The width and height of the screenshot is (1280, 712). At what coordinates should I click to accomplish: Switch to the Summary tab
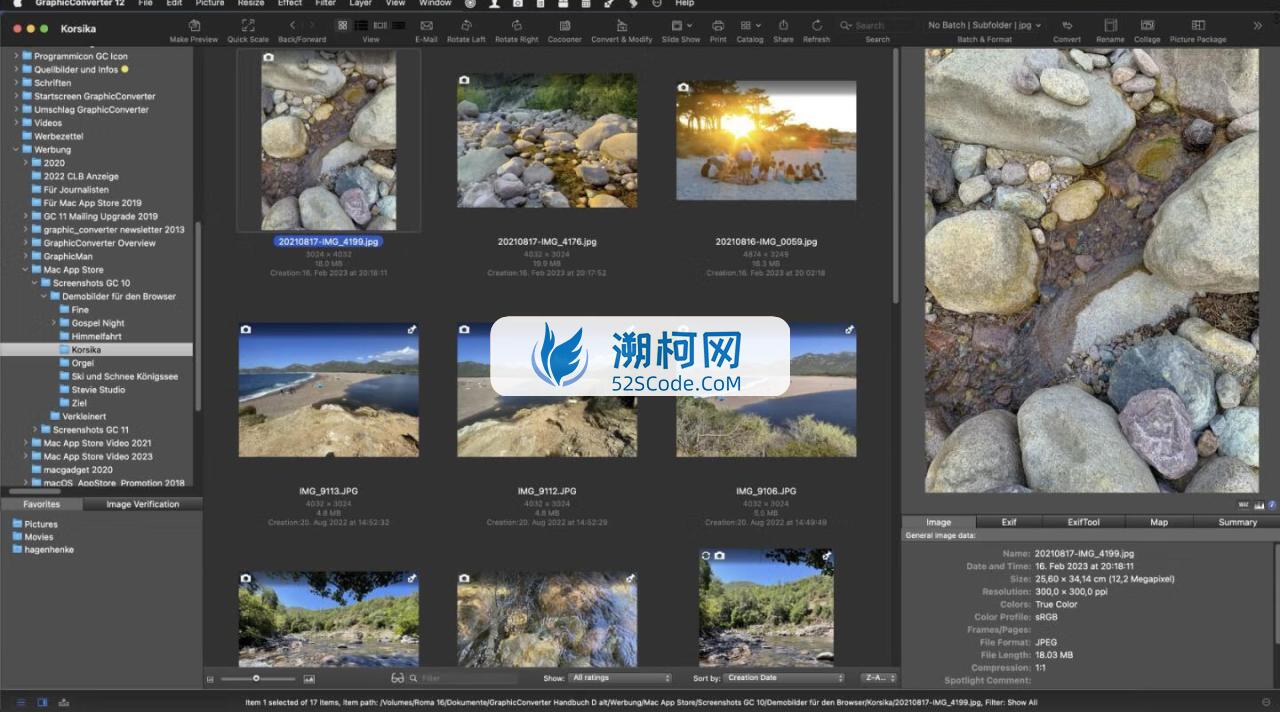point(1237,522)
